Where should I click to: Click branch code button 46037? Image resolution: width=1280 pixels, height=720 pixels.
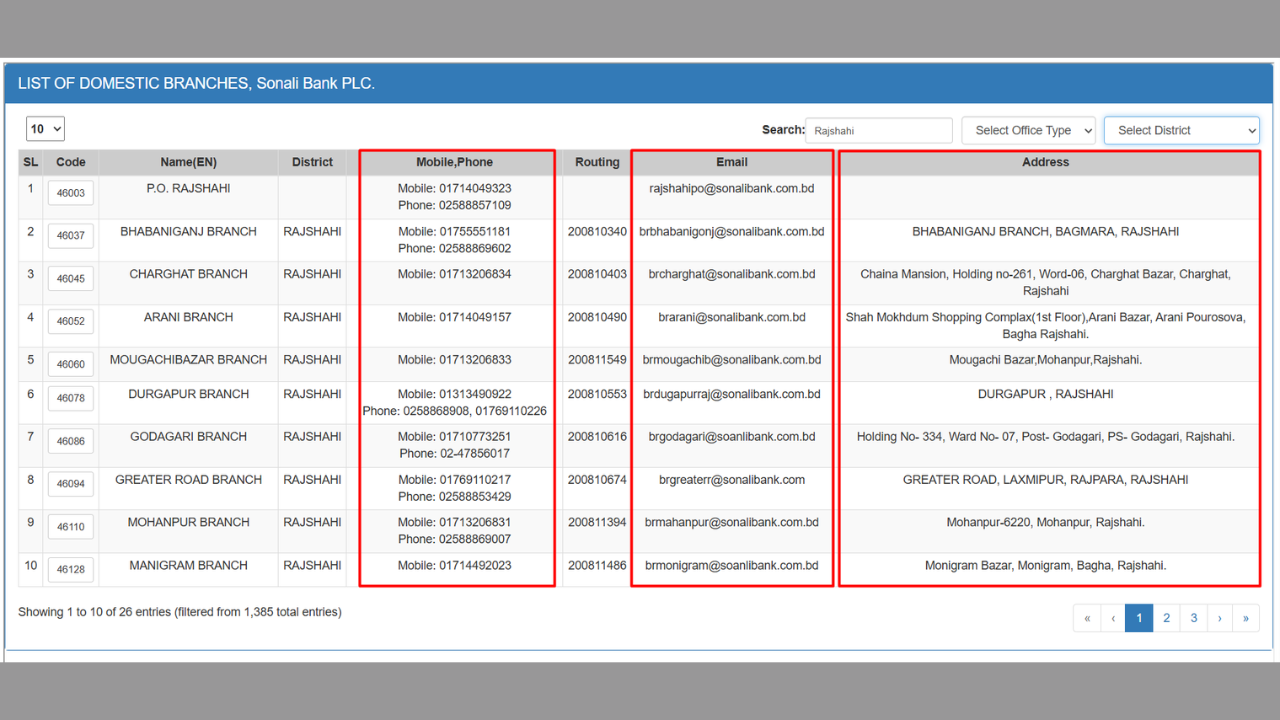71,236
